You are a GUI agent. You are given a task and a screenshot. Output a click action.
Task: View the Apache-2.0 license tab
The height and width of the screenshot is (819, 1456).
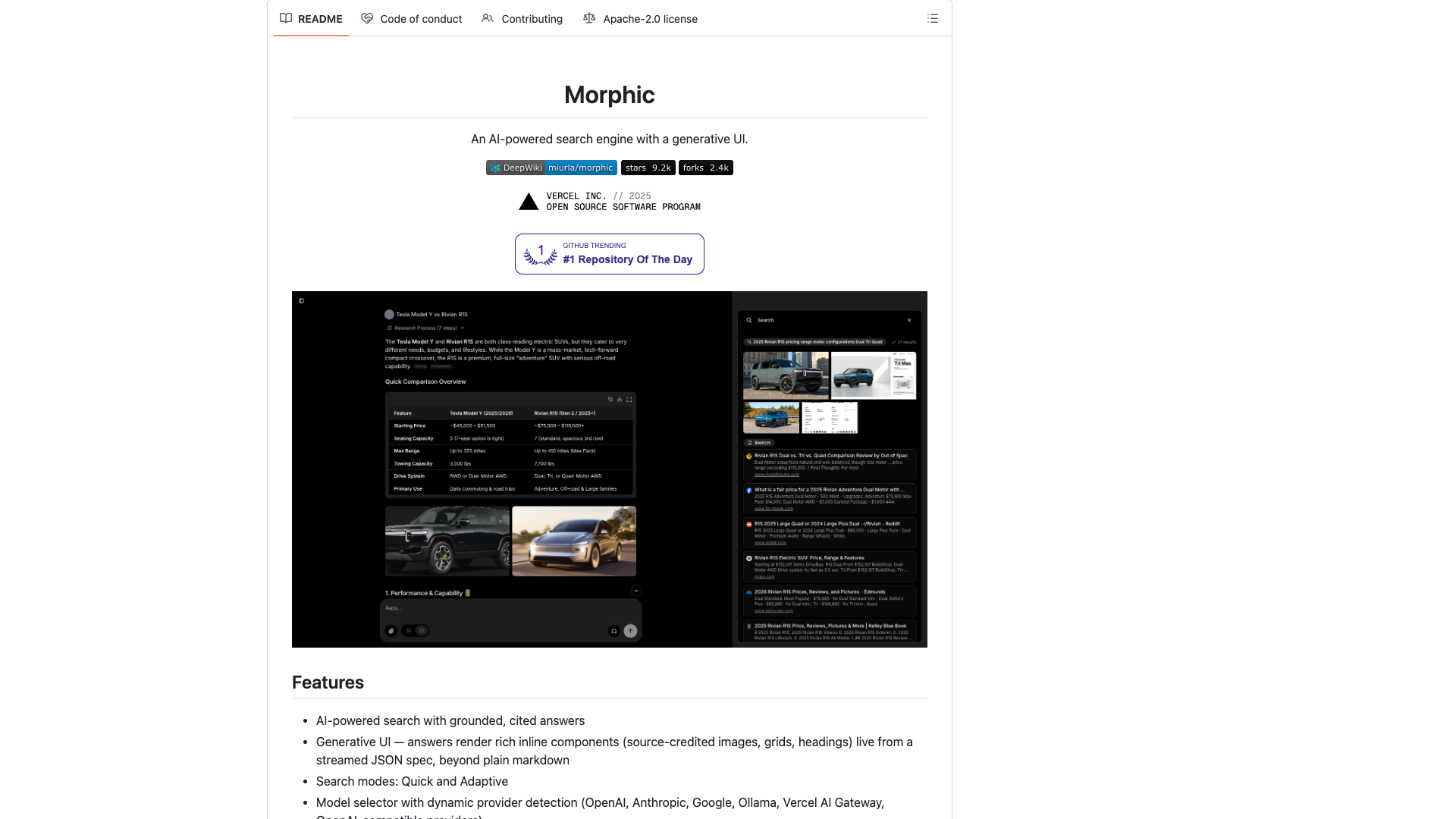(641, 19)
